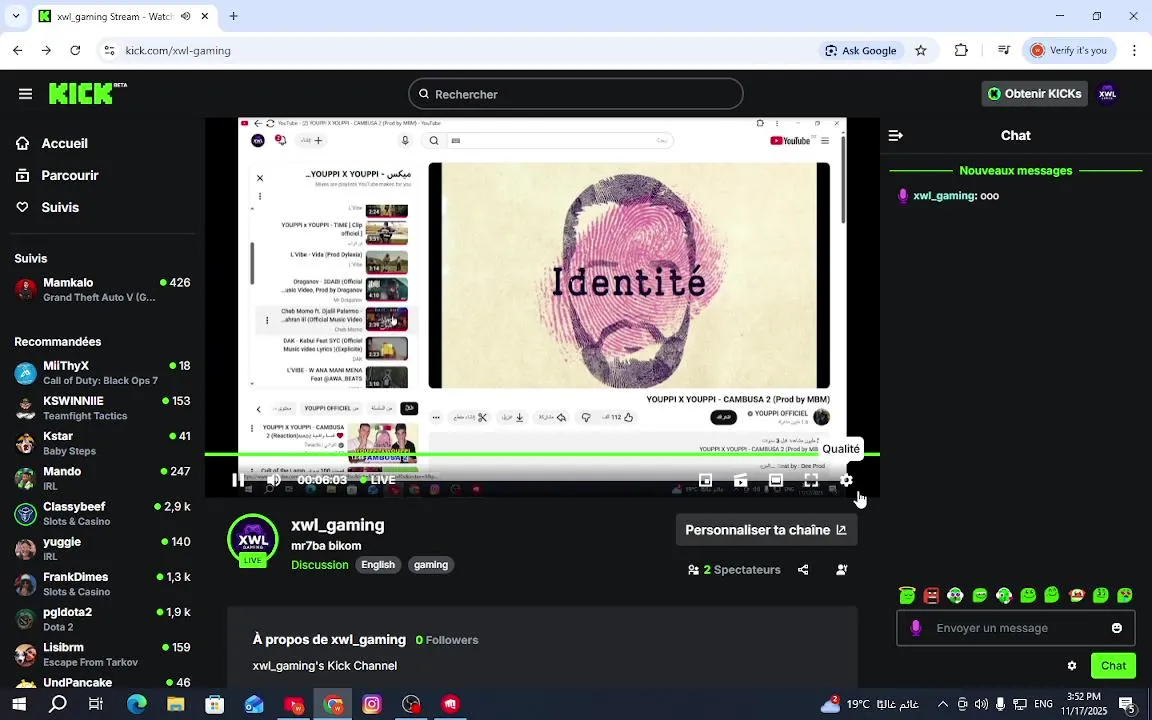The height and width of the screenshot is (720, 1152).
Task: Click the 2 Spectateurs counter
Action: coord(734,569)
